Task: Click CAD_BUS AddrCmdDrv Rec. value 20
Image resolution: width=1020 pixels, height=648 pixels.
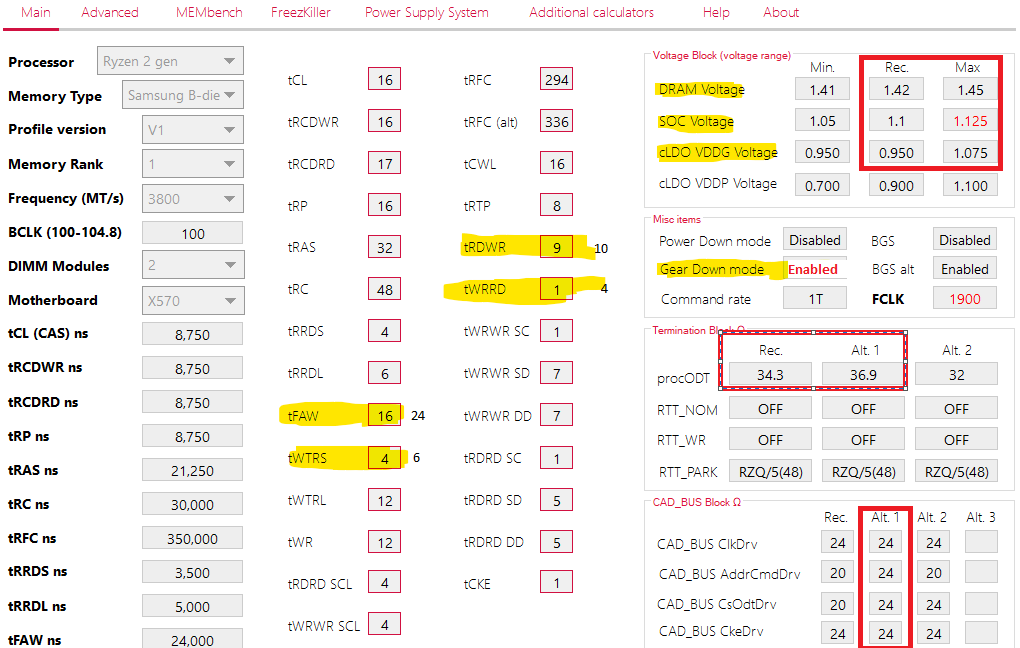Action: click(838, 573)
